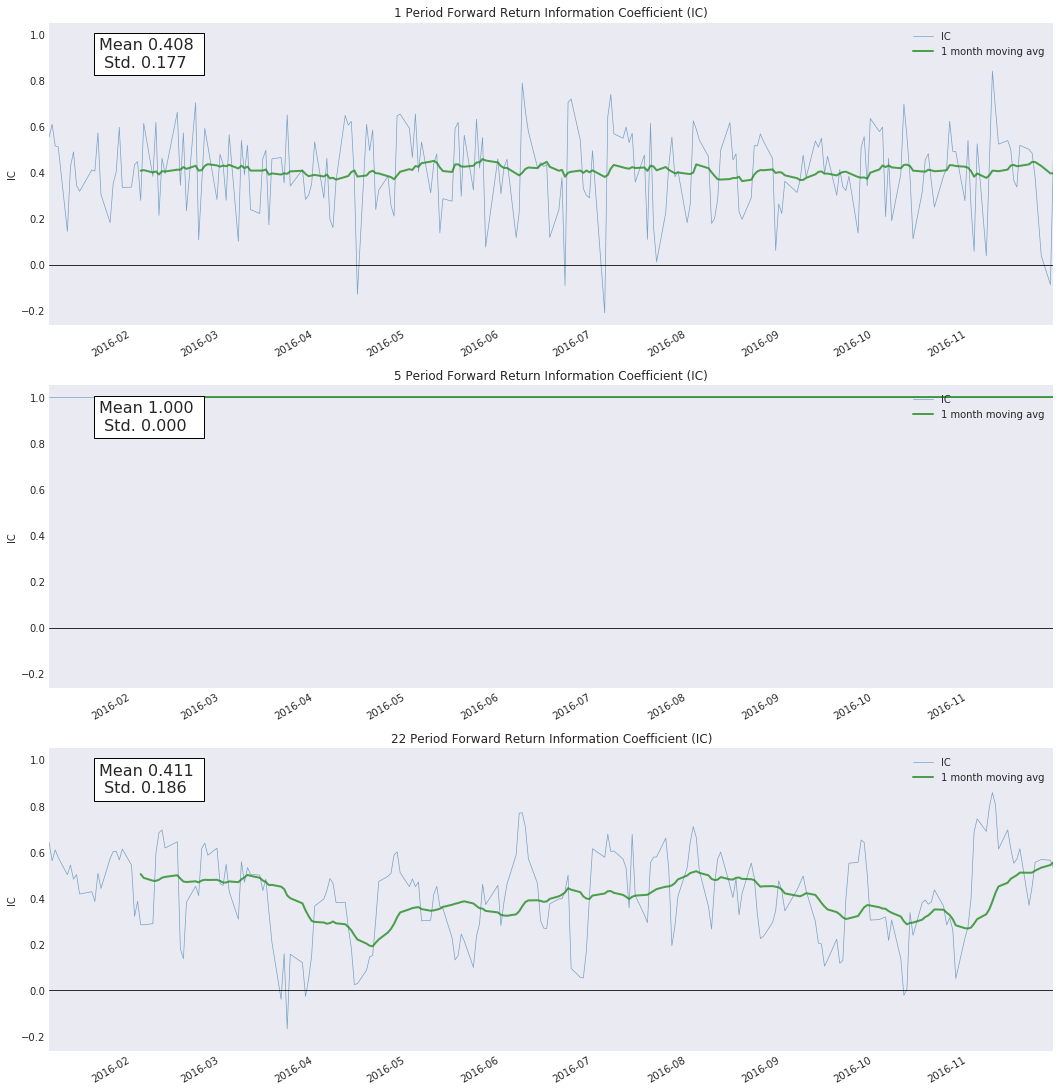Click the 1 Period Forward Return chart title

pos(551,13)
